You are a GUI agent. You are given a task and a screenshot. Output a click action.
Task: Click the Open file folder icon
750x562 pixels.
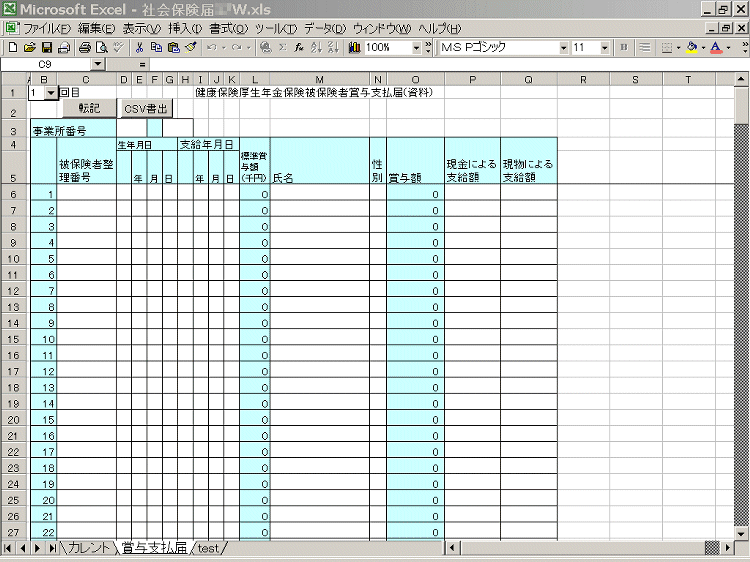pos(29,47)
